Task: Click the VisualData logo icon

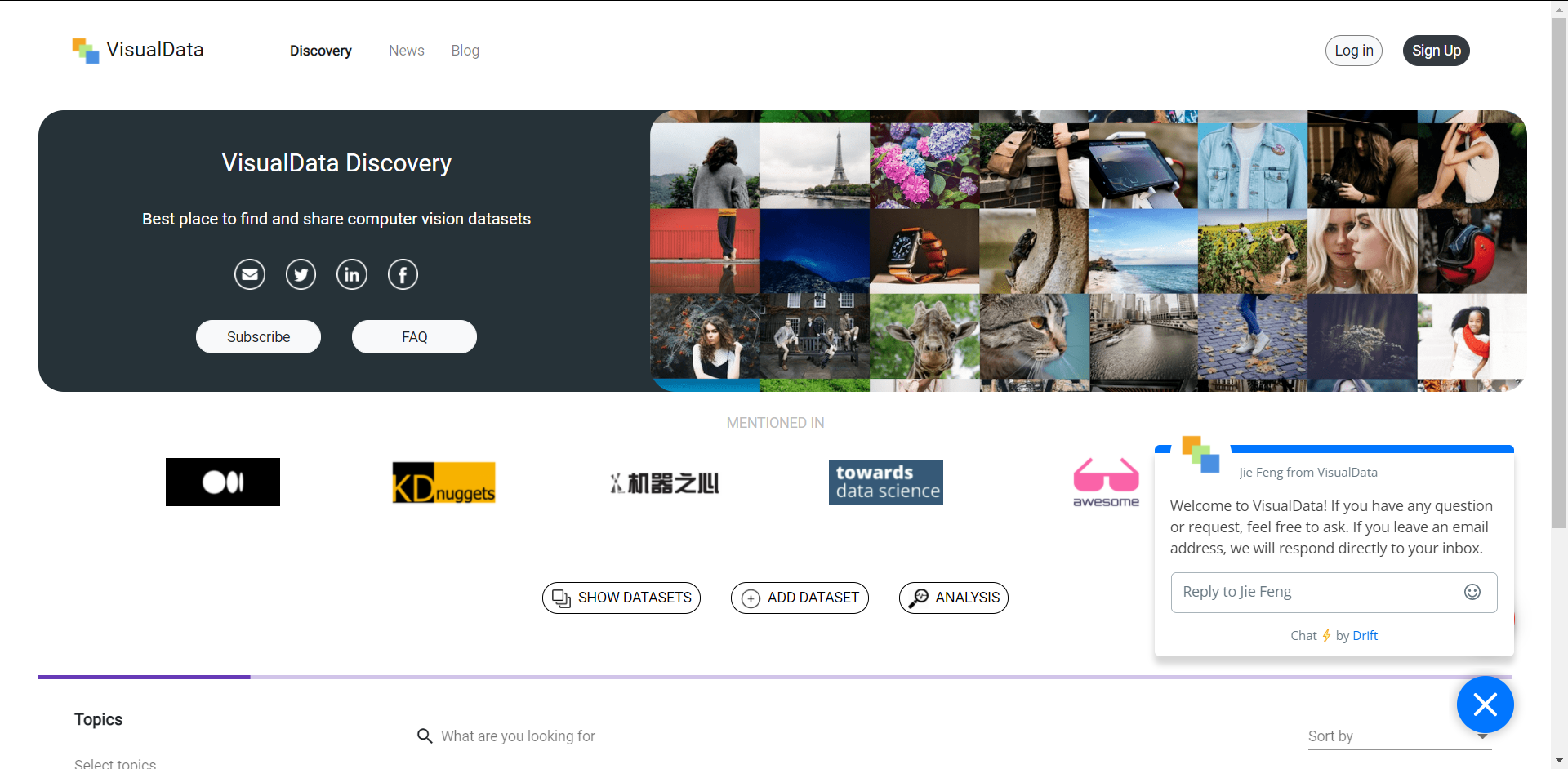Action: 86,51
